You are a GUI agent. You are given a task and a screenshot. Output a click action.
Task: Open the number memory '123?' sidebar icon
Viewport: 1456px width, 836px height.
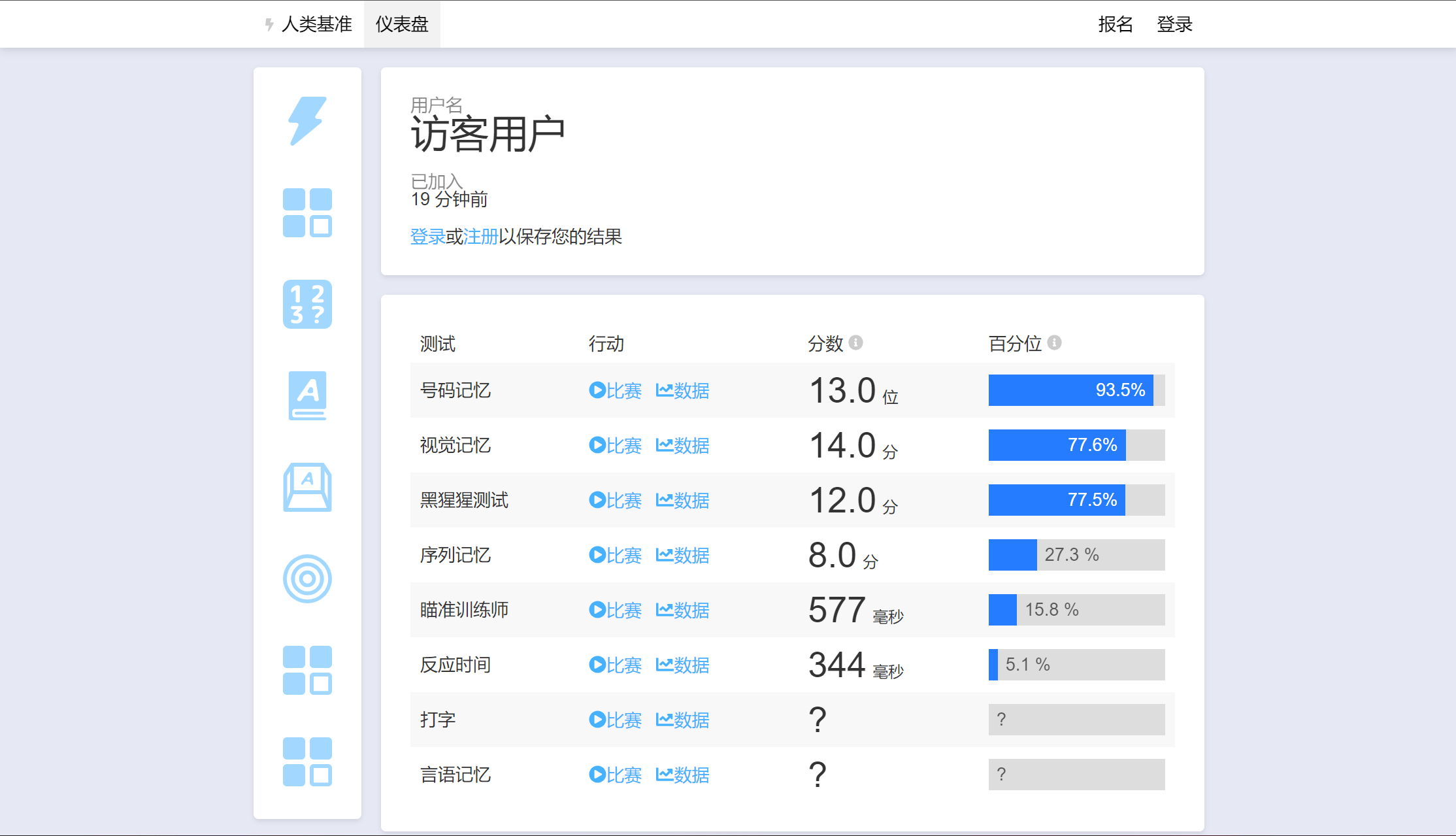307,304
